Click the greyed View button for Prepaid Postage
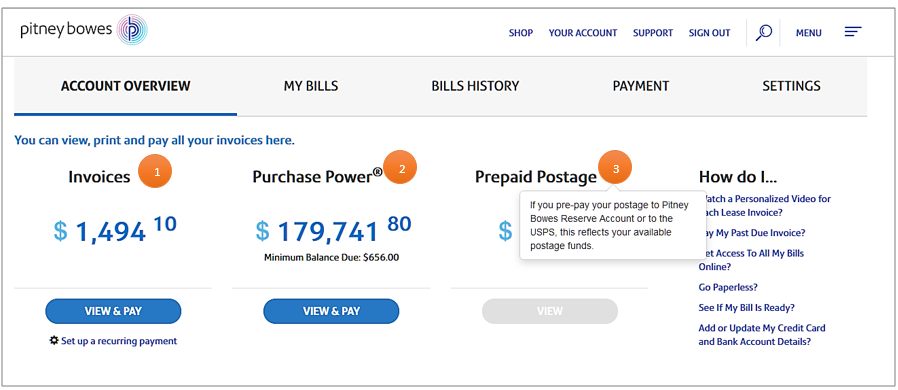Screen dimensions: 898x390 pyautogui.click(x=550, y=311)
